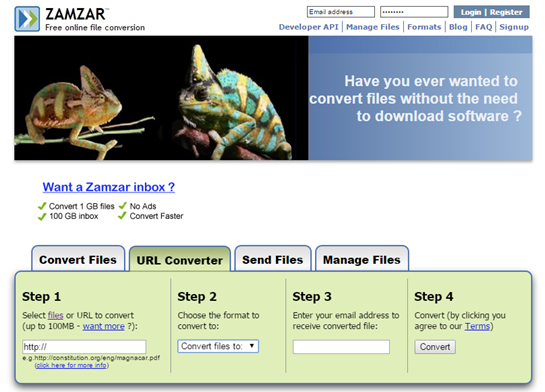Click the '100 GB inbox' text
Viewport: 545px width, 392px height.
(74, 216)
